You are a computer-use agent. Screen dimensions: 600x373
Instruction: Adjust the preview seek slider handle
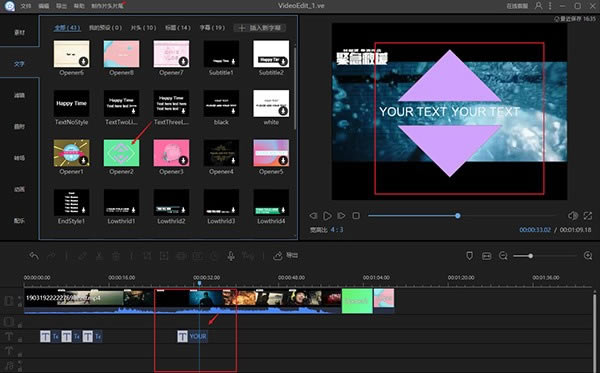coord(458,216)
